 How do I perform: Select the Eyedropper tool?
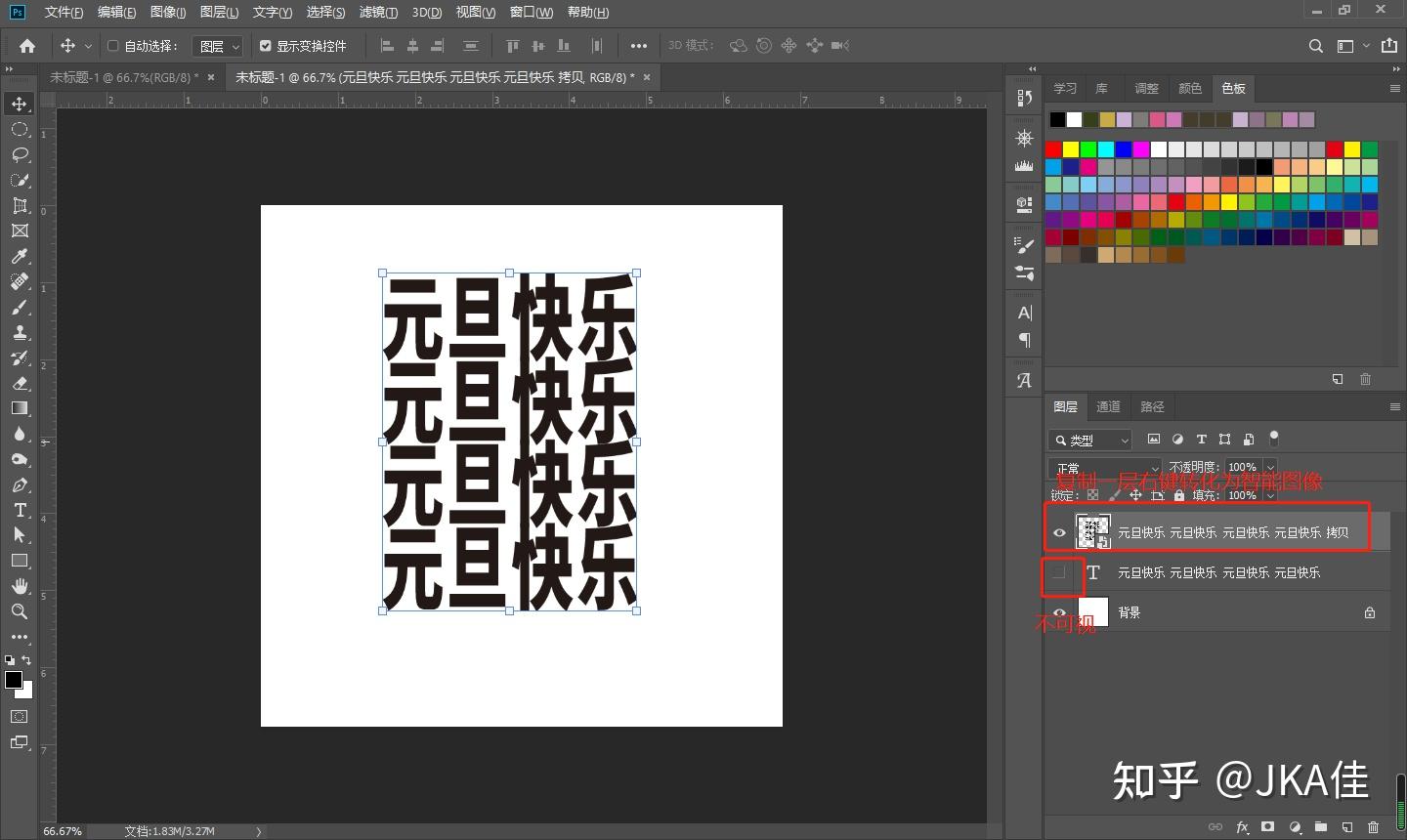click(x=20, y=256)
